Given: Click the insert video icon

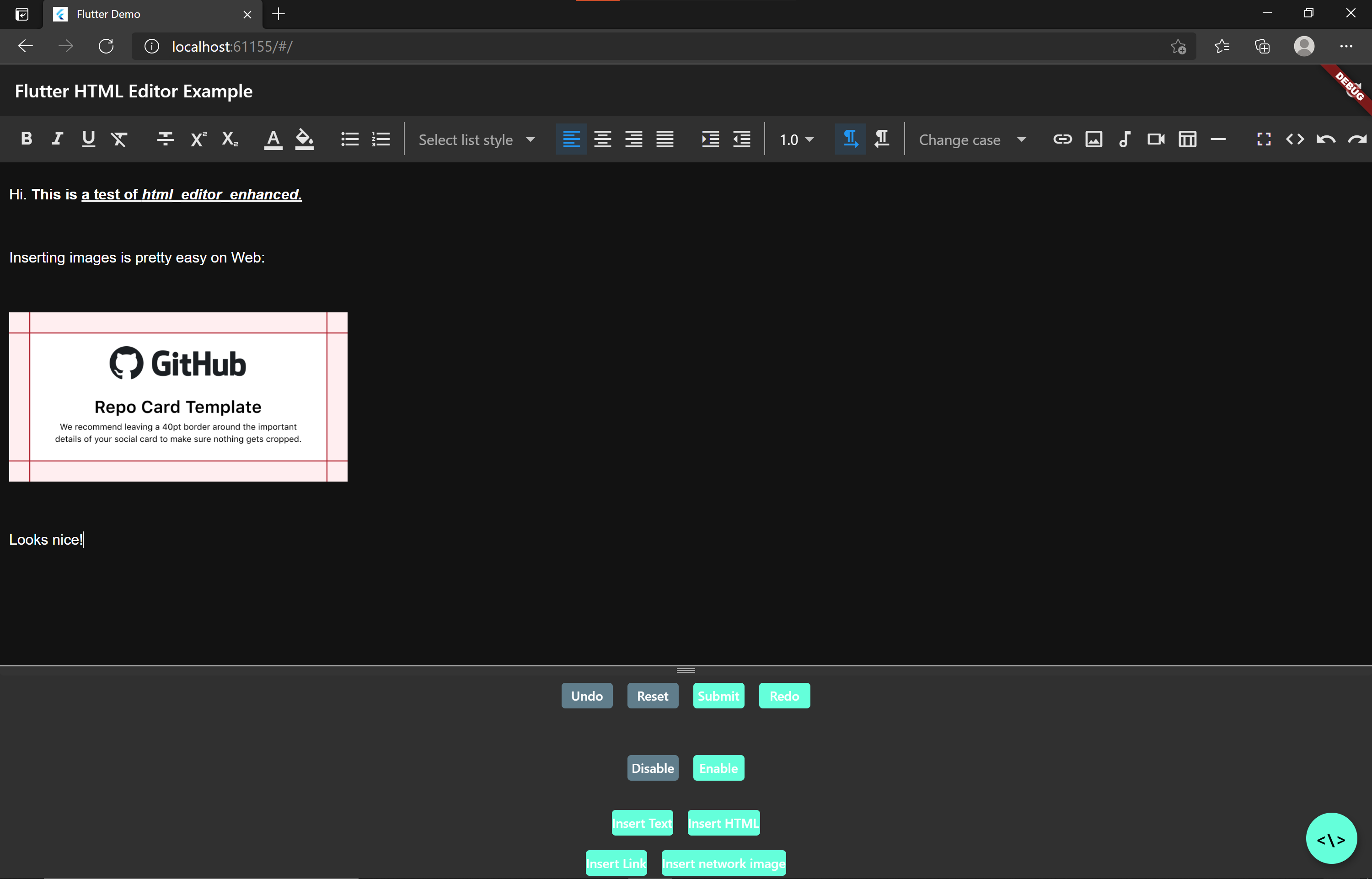Looking at the screenshot, I should tap(1156, 139).
